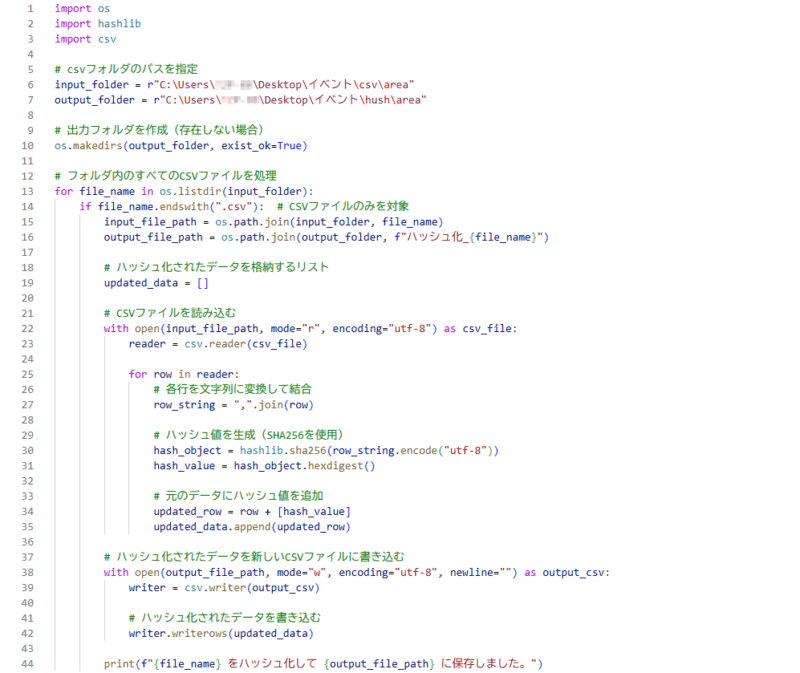The image size is (800, 673).
Task: Click the file_name.endswith(".csv") condition
Action: [178, 206]
